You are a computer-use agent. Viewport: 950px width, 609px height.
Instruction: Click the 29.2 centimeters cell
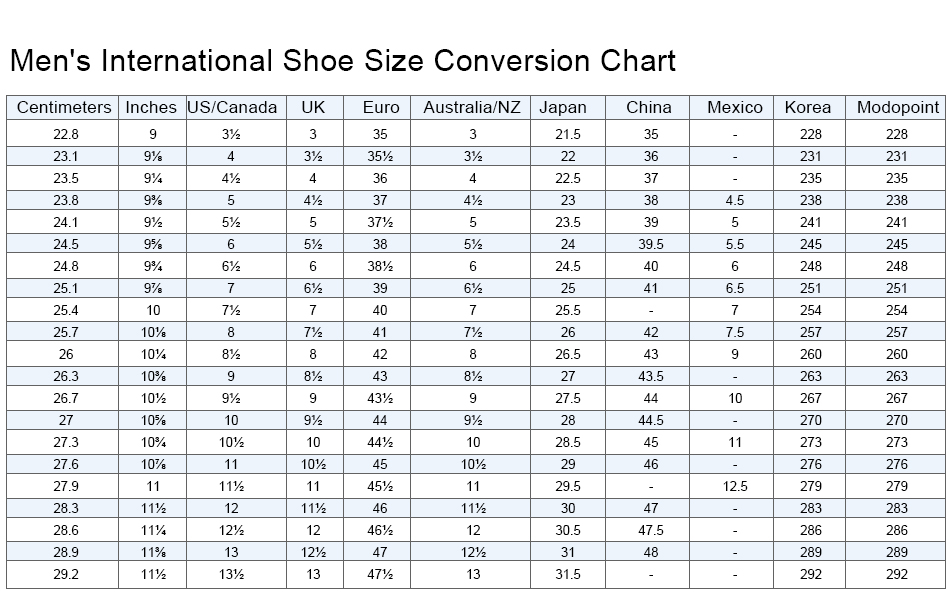point(65,574)
